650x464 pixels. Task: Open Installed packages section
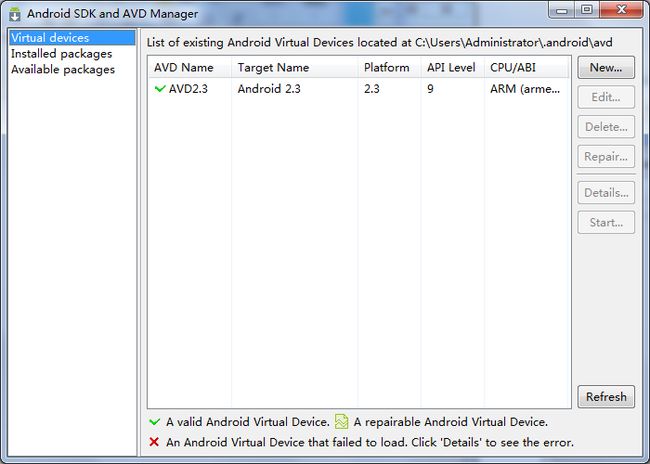[61, 53]
